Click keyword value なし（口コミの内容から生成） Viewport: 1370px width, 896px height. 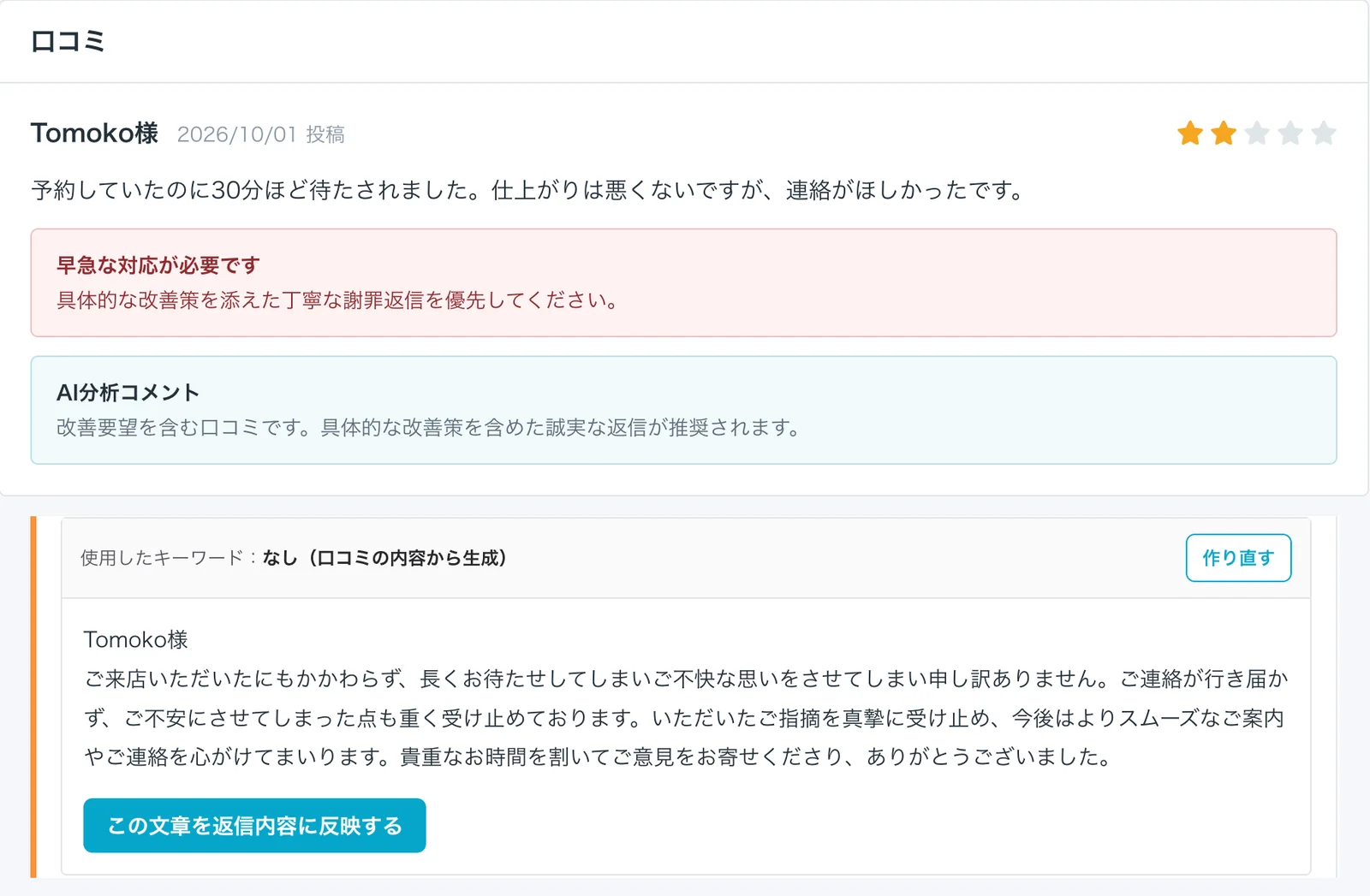point(384,558)
